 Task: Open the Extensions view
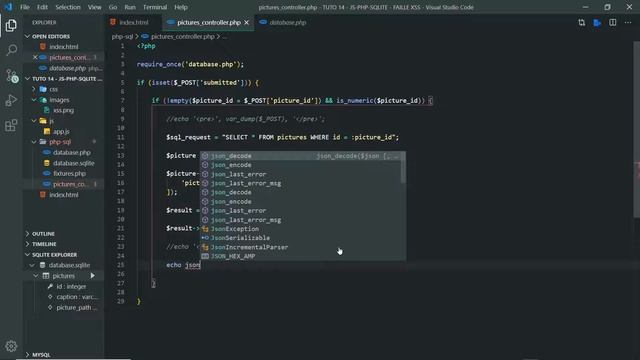11,125
